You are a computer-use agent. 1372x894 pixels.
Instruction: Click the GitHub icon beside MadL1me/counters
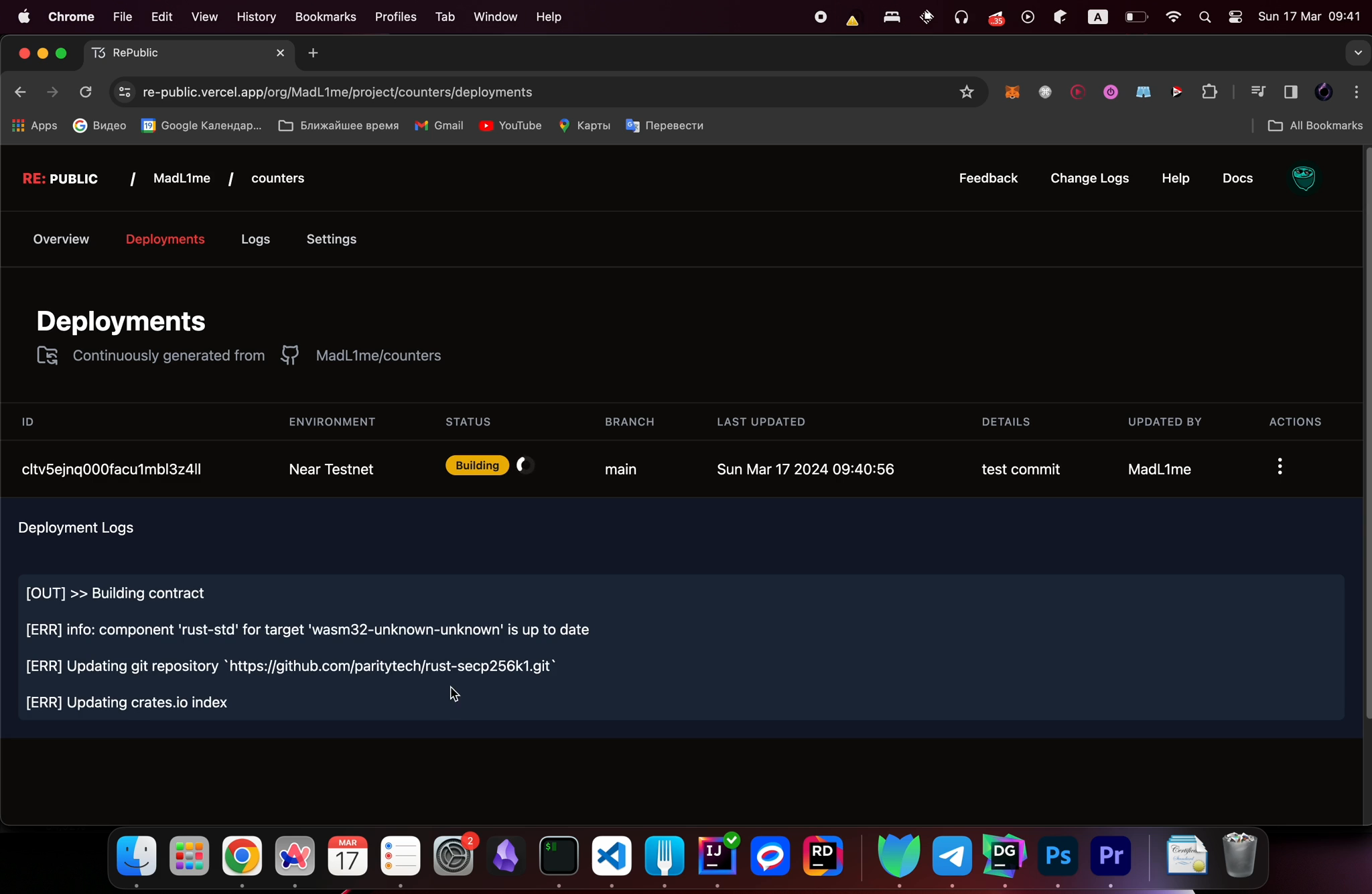290,355
